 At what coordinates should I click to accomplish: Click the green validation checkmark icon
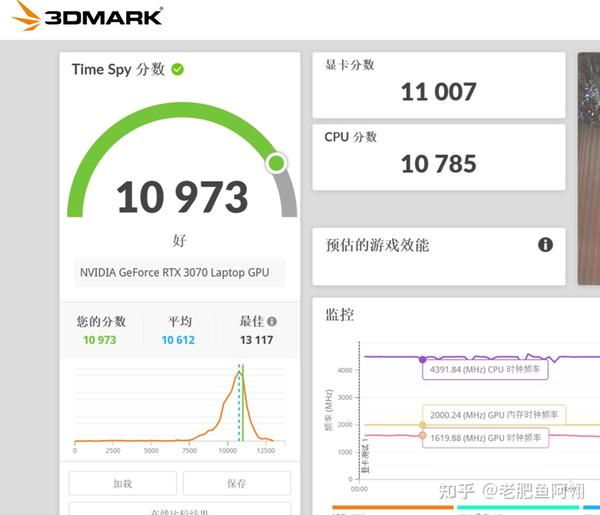(177, 70)
